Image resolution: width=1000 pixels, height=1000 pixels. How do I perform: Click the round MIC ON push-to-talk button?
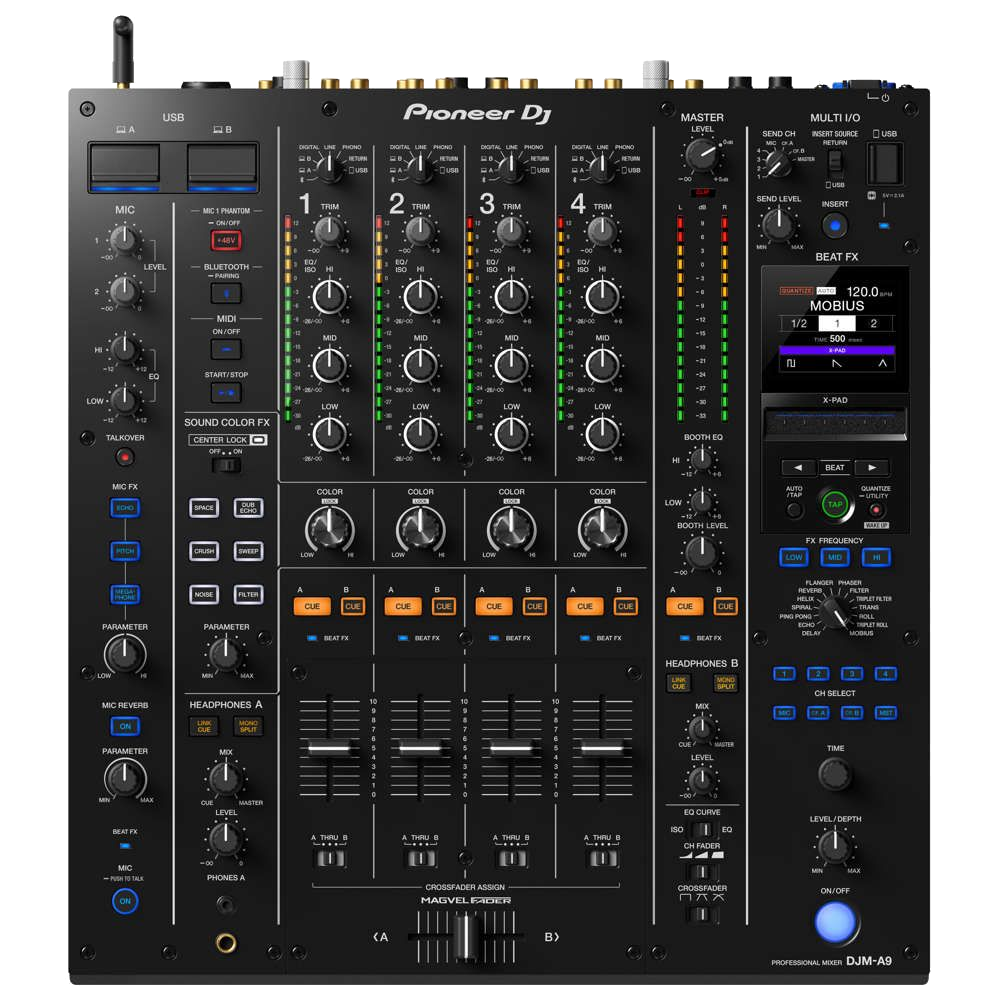(x=125, y=901)
